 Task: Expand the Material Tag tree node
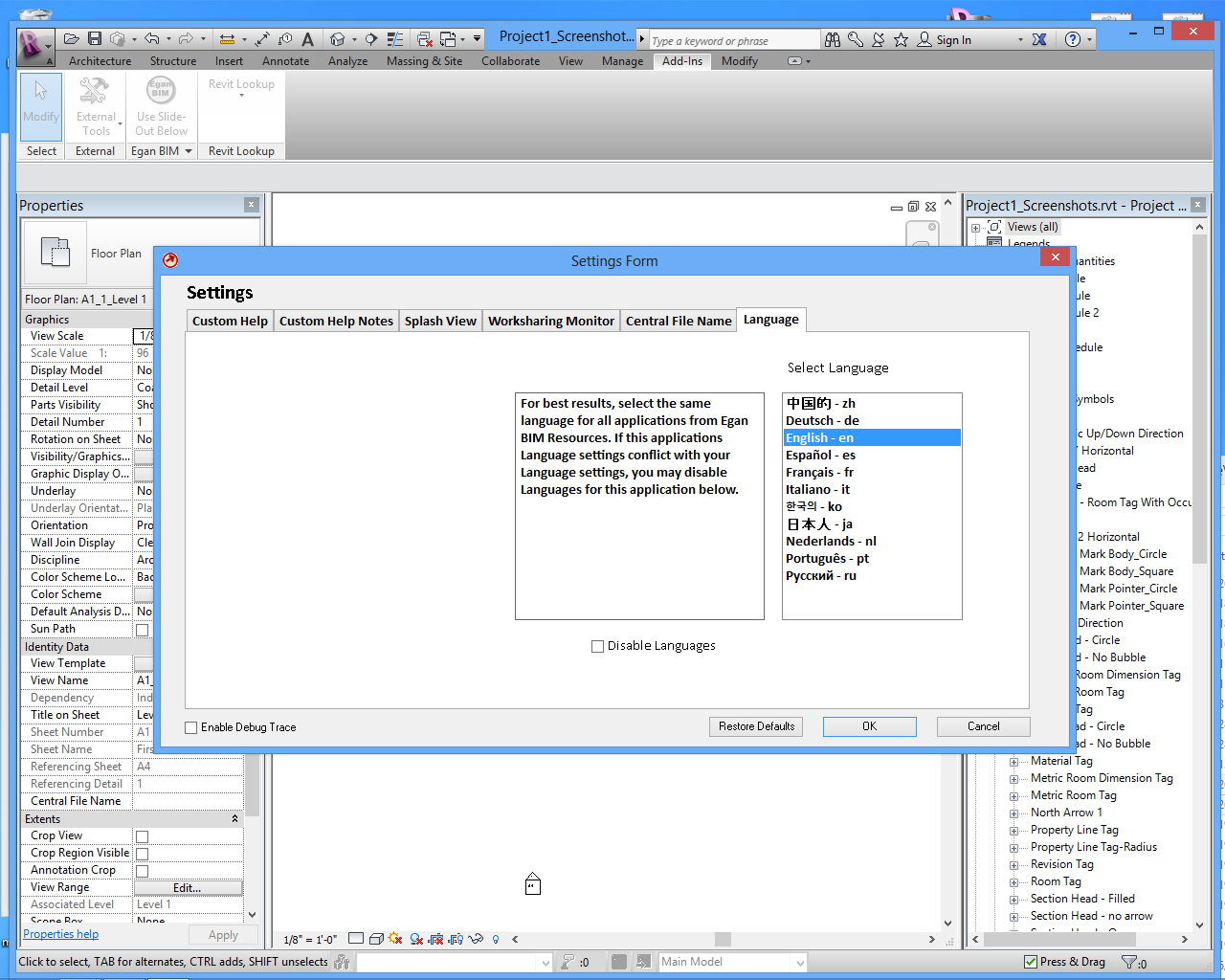pos(1013,762)
